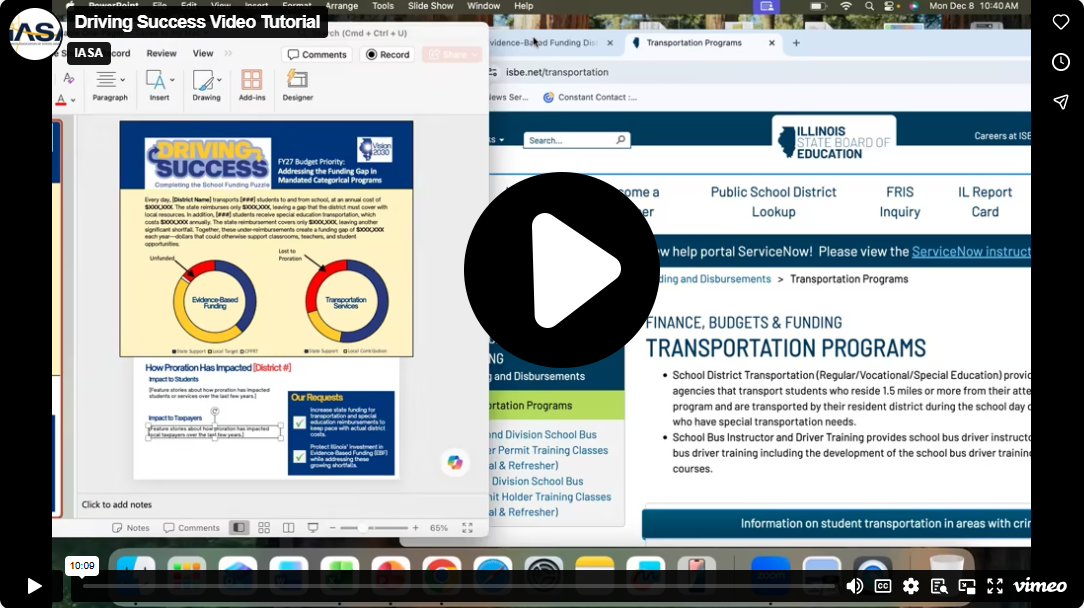
Task: Share the video via paper plane icon
Action: (1060, 102)
